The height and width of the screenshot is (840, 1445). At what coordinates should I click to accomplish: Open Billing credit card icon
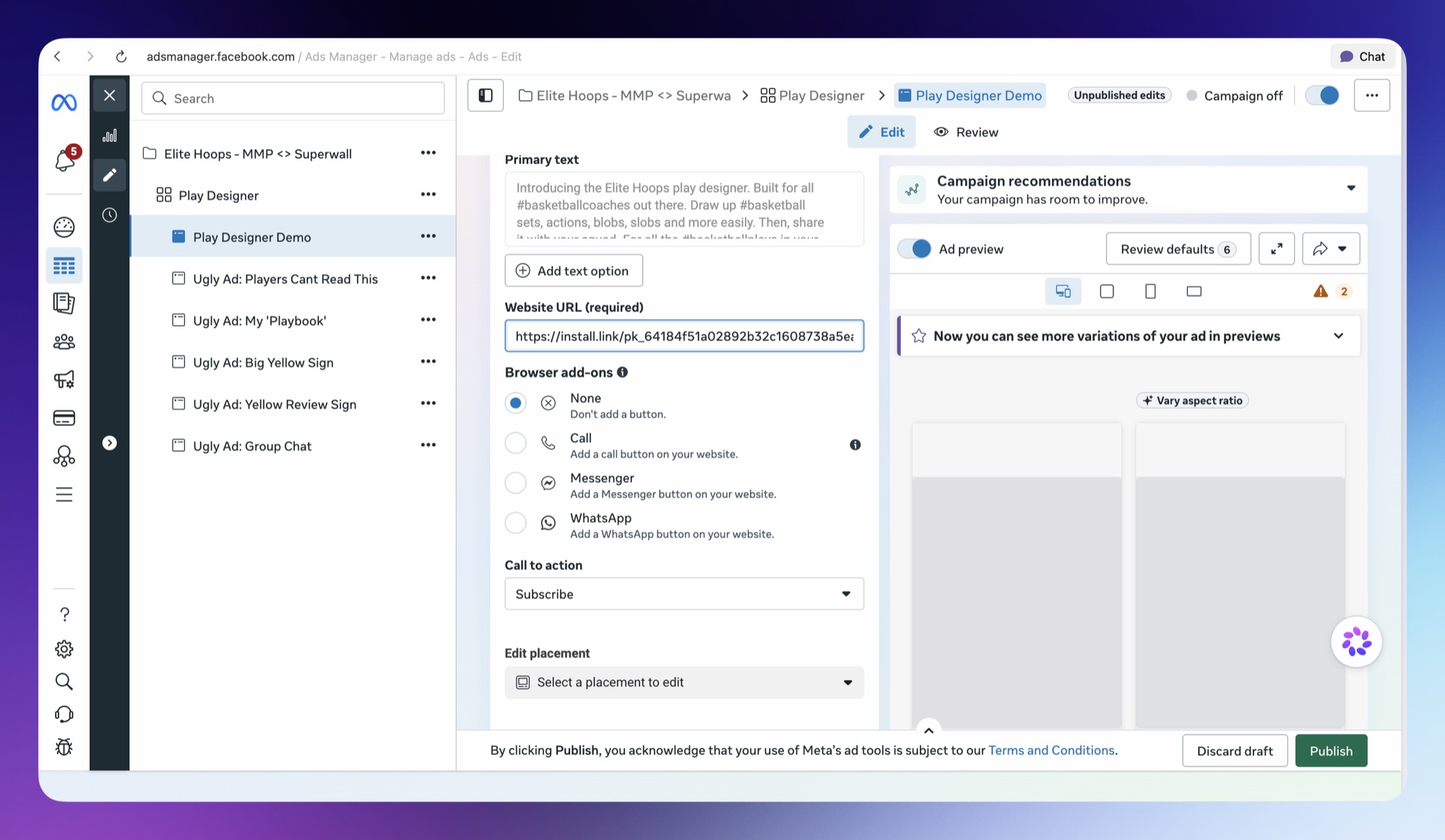point(64,417)
